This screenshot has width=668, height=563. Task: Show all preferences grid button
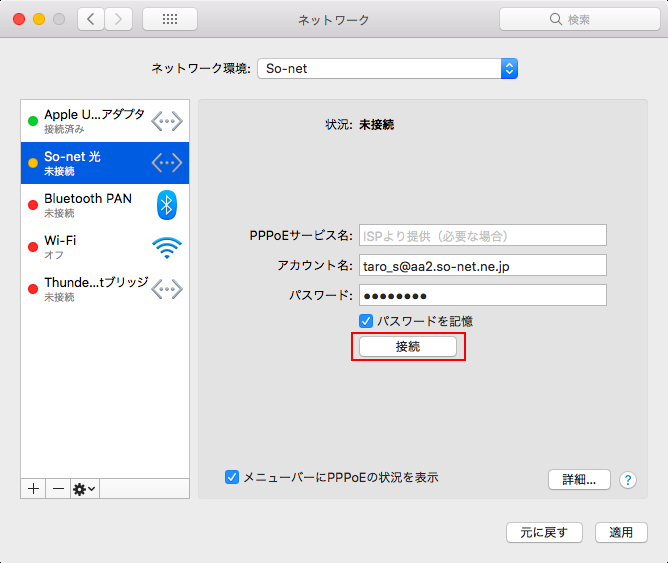(x=169, y=19)
